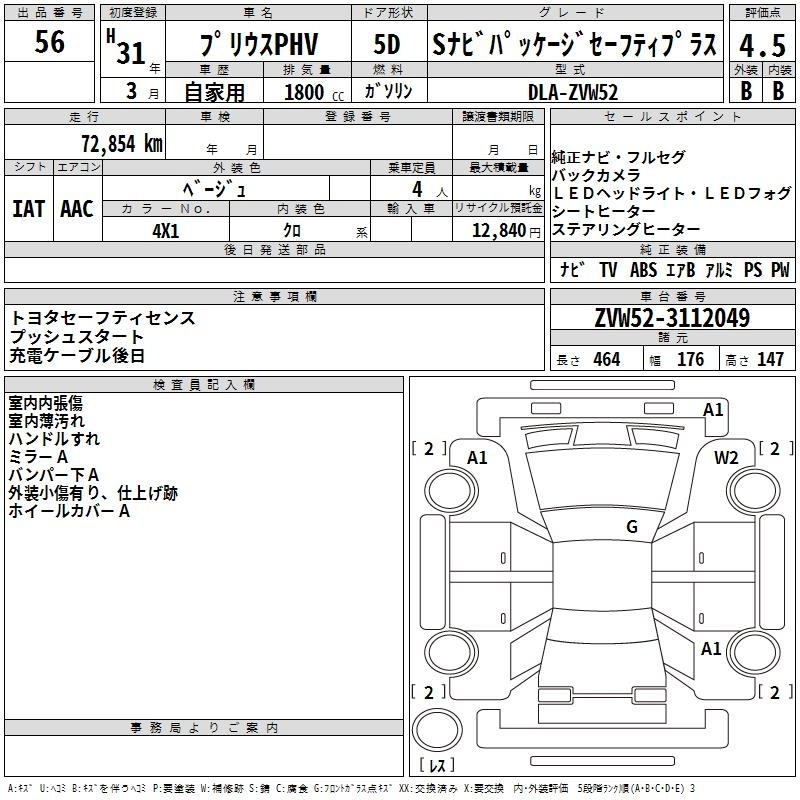
Task: Click the PW equipment entry
Action: click(780, 270)
